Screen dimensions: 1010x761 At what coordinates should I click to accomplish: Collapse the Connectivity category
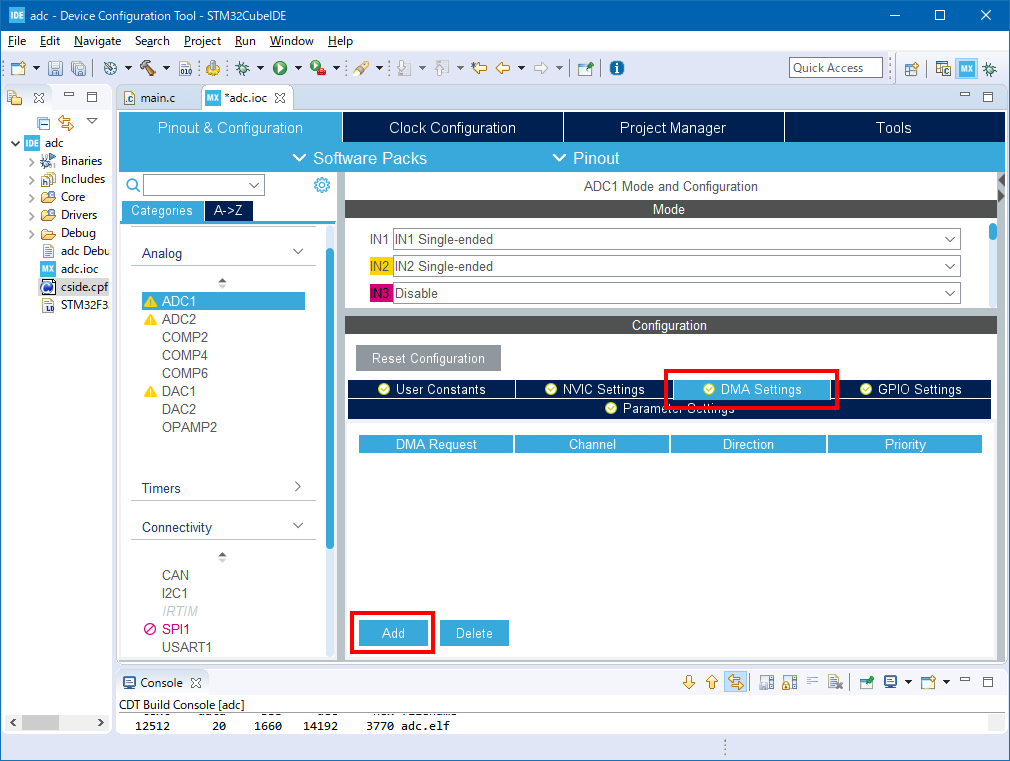(x=298, y=526)
